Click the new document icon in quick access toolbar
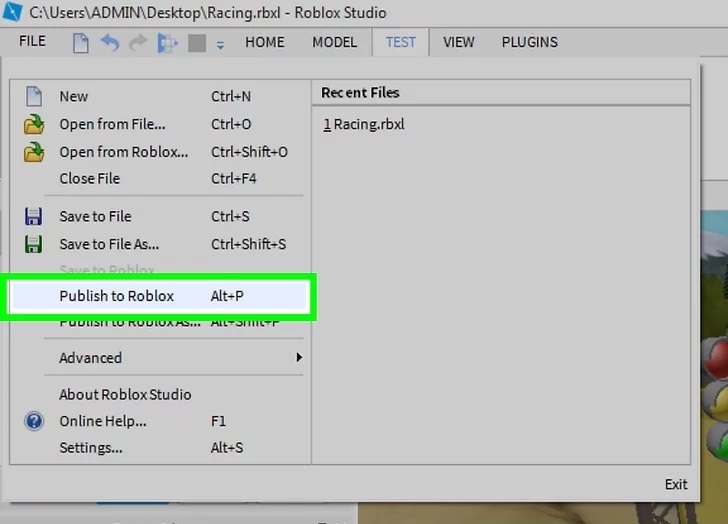Viewport: 728px width, 524px height. [81, 43]
